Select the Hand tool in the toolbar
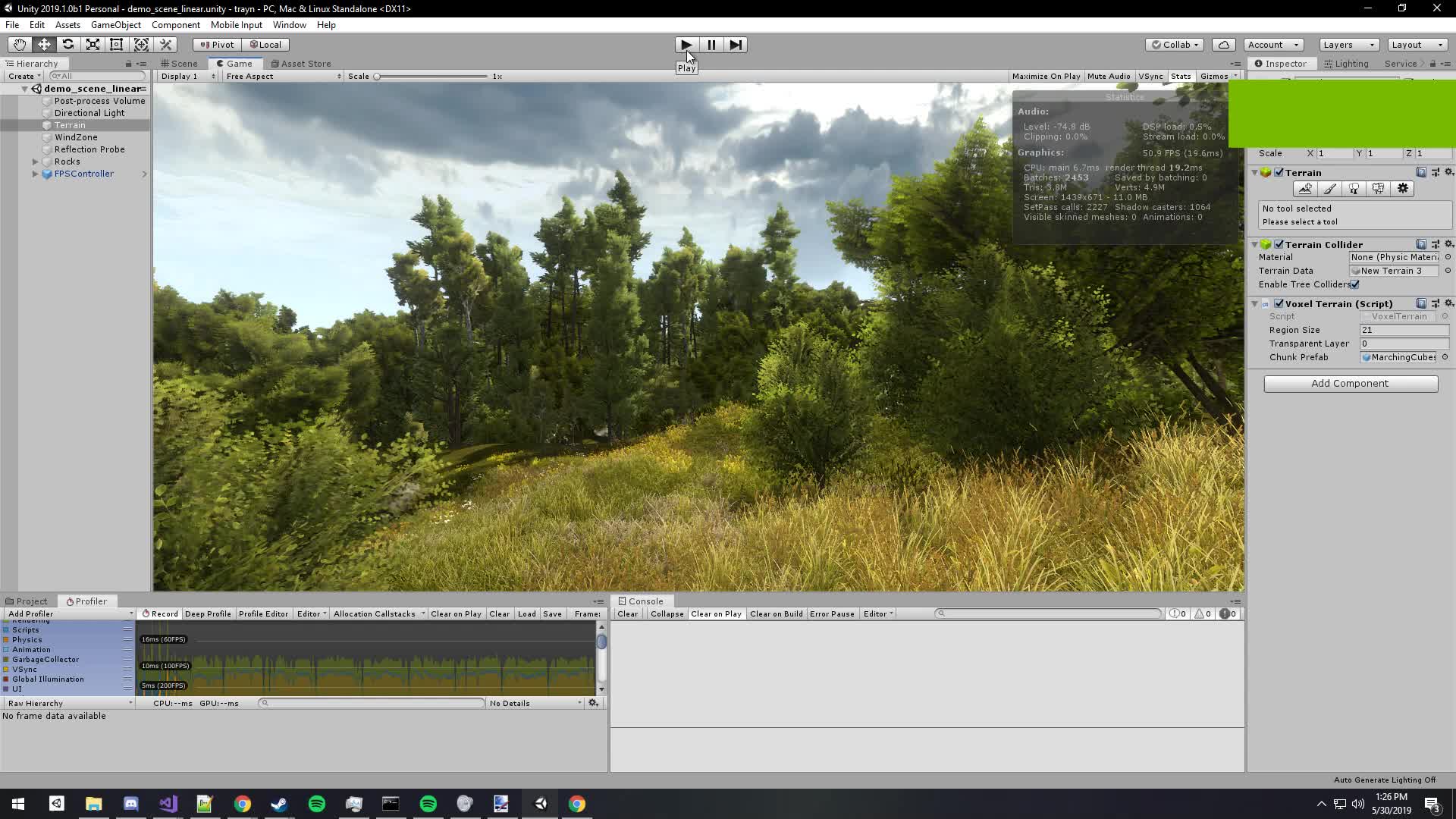 (18, 44)
